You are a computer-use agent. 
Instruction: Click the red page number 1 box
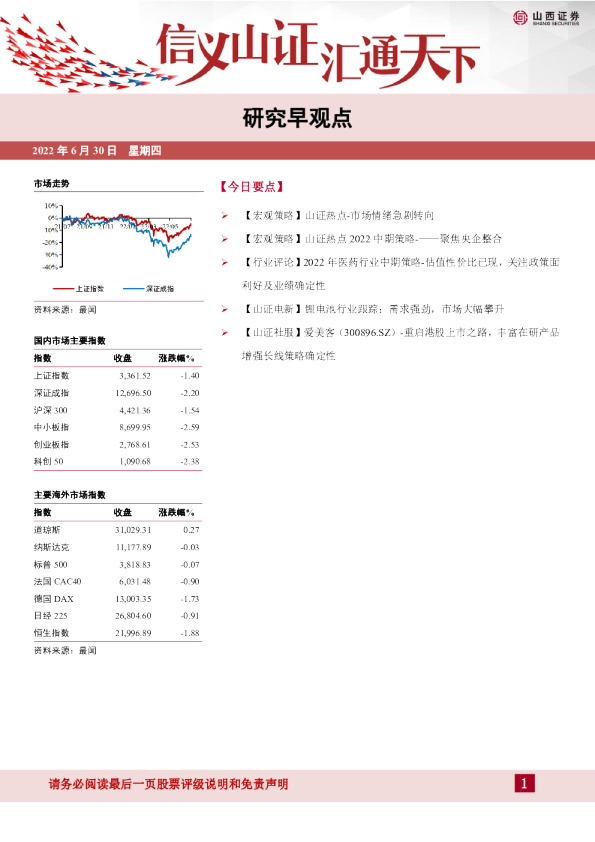pyautogui.click(x=525, y=783)
